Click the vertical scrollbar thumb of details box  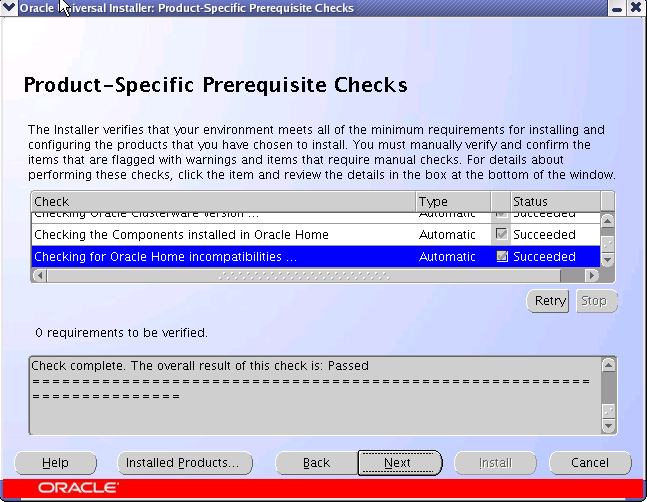pos(609,410)
